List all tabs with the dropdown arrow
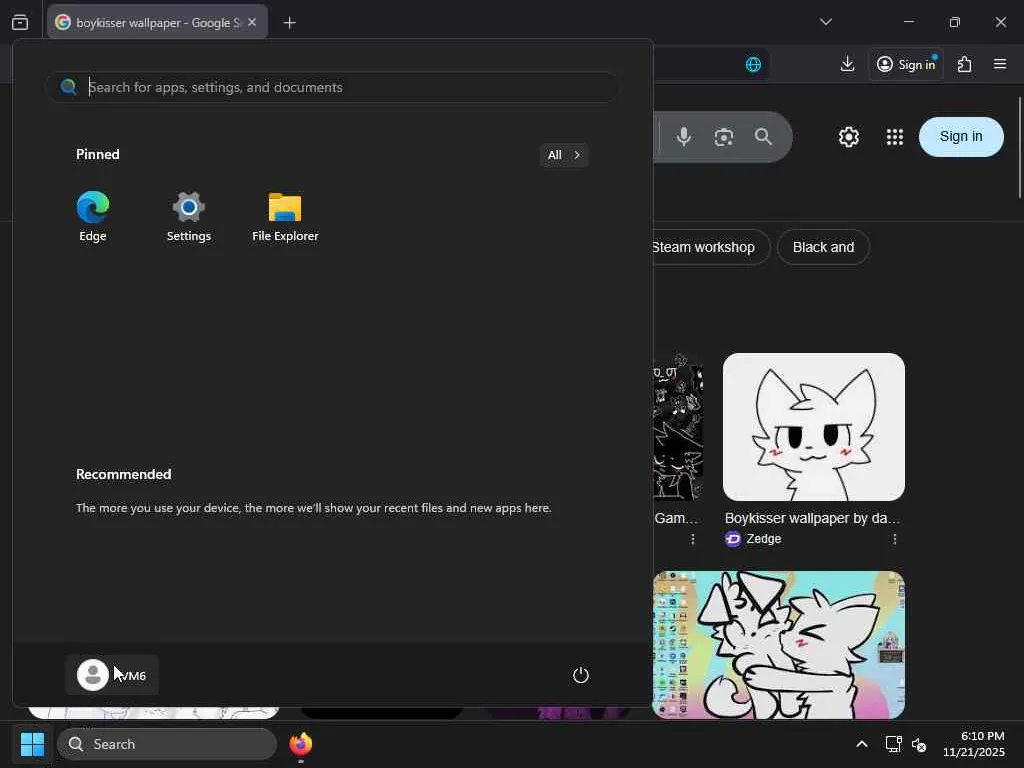 [825, 22]
